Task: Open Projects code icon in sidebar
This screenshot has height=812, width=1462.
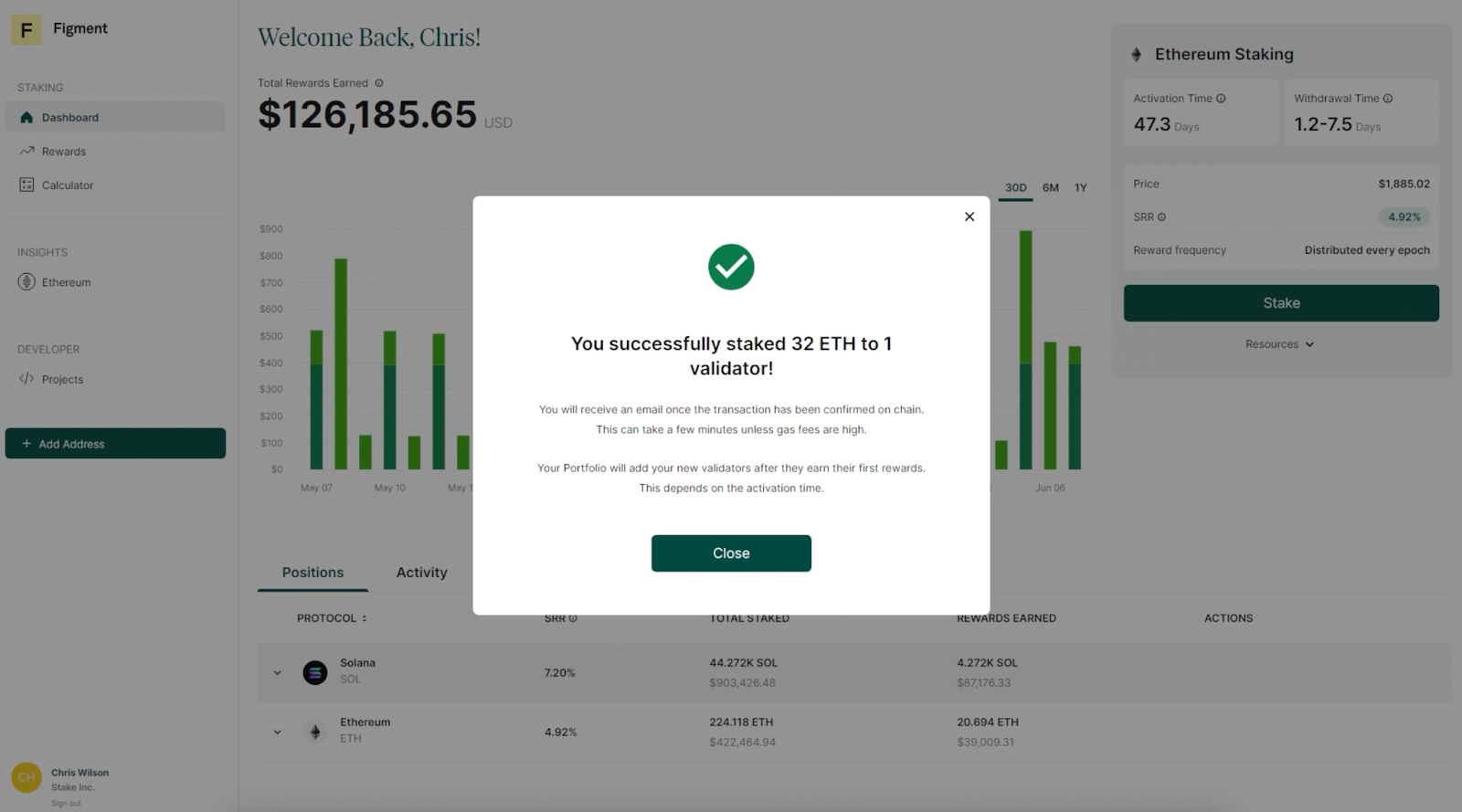Action: click(26, 379)
